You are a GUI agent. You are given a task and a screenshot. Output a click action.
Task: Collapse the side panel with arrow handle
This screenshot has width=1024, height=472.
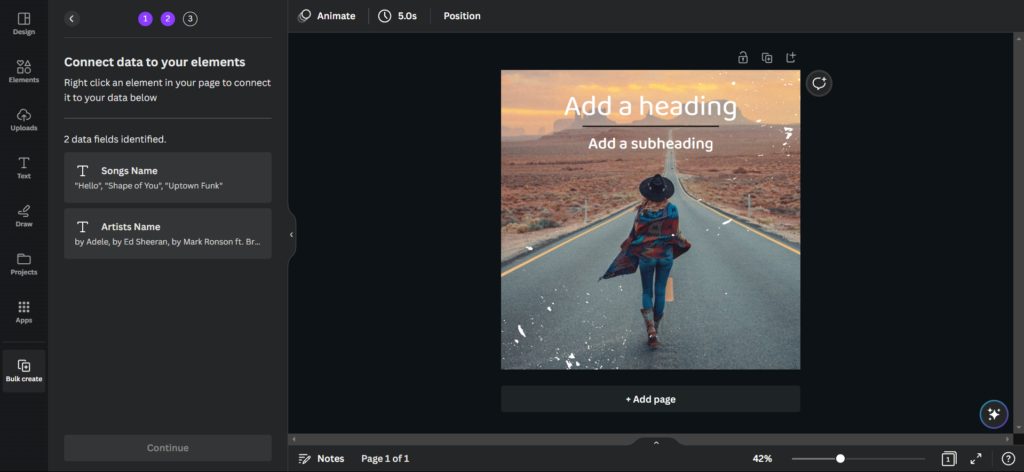pyautogui.click(x=291, y=234)
